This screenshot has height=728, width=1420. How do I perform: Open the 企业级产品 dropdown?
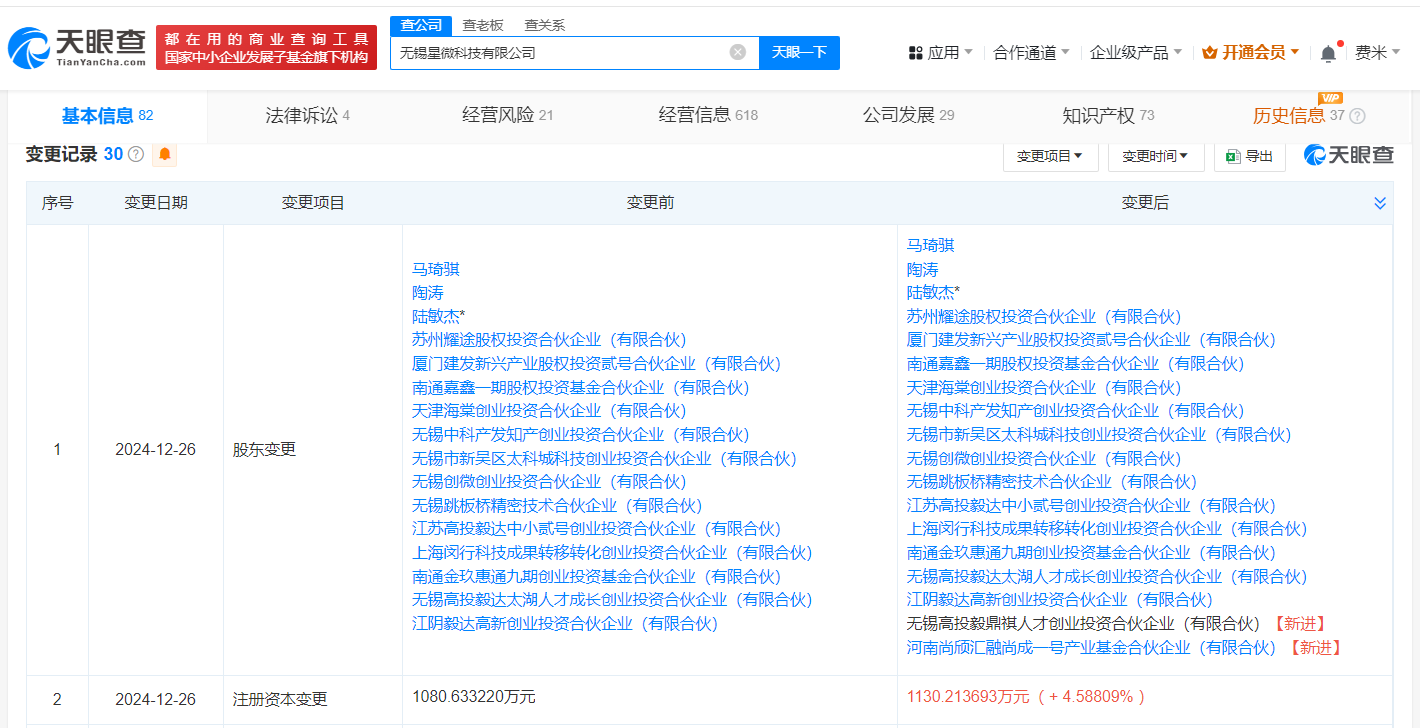click(x=1136, y=53)
